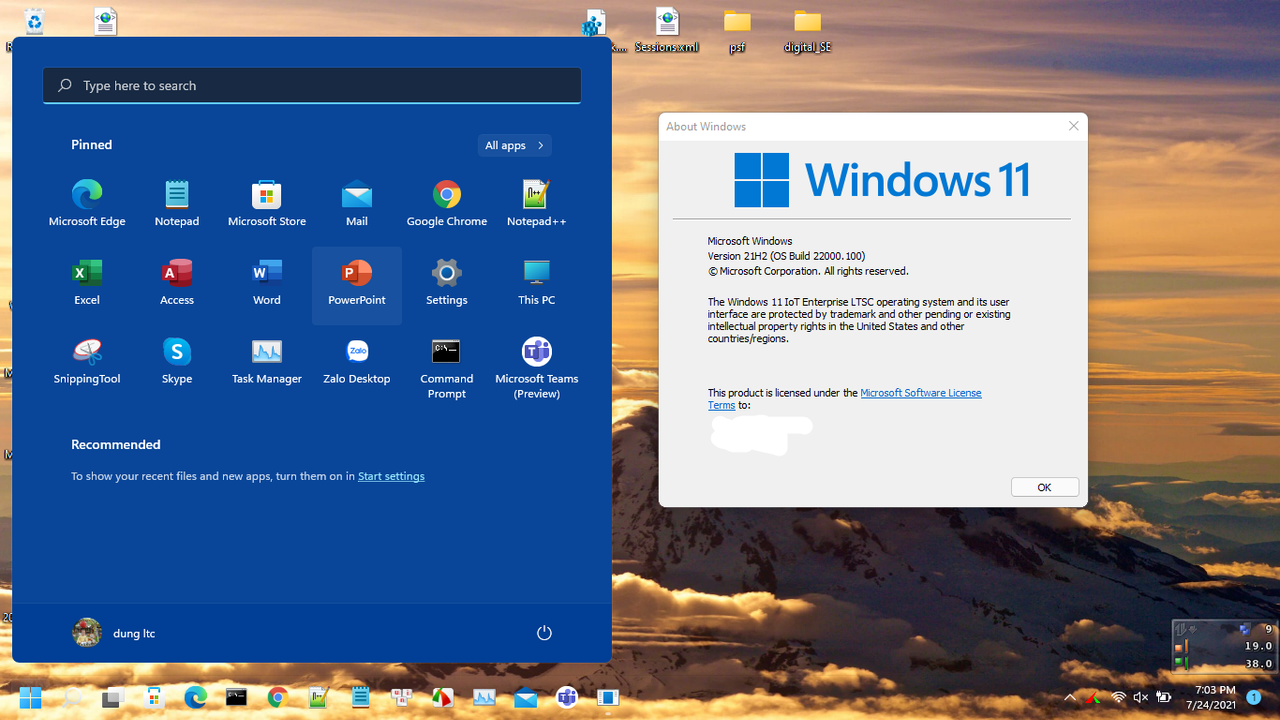Viewport: 1280px width, 720px height.
Task: Open PowerPoint from the Start menu
Action: 357,285
